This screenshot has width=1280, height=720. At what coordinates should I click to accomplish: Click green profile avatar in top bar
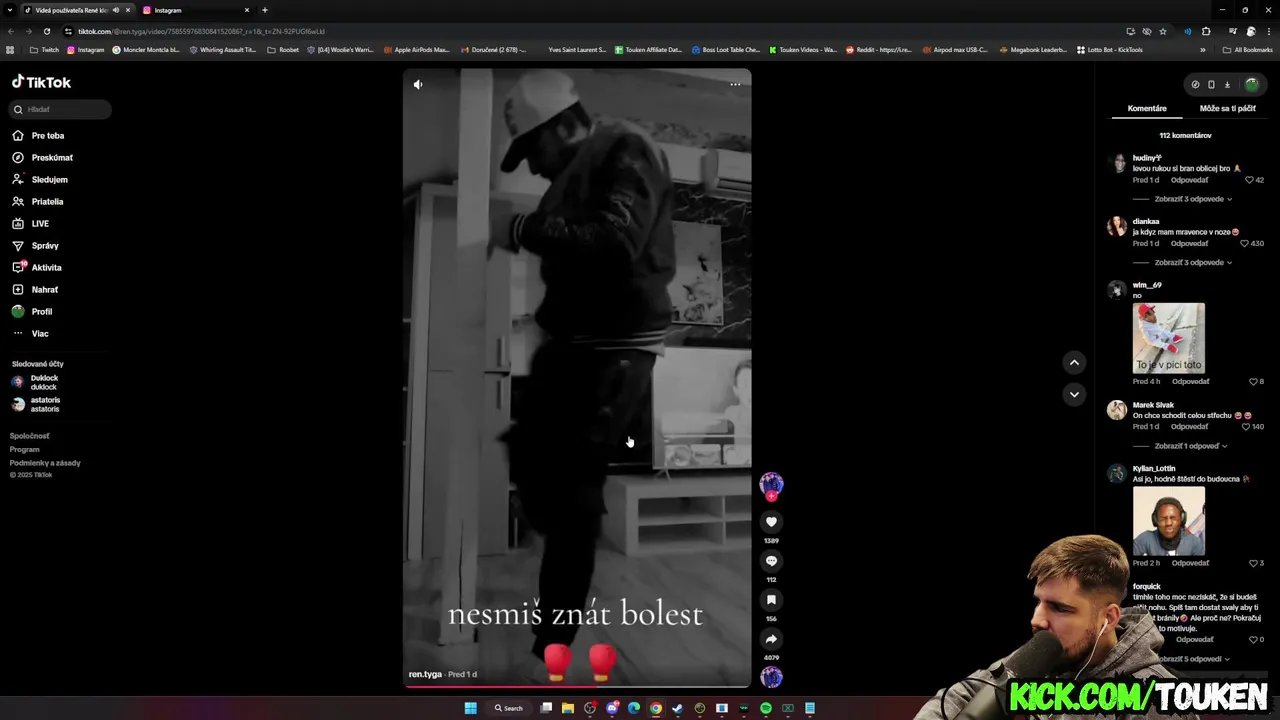click(1251, 84)
